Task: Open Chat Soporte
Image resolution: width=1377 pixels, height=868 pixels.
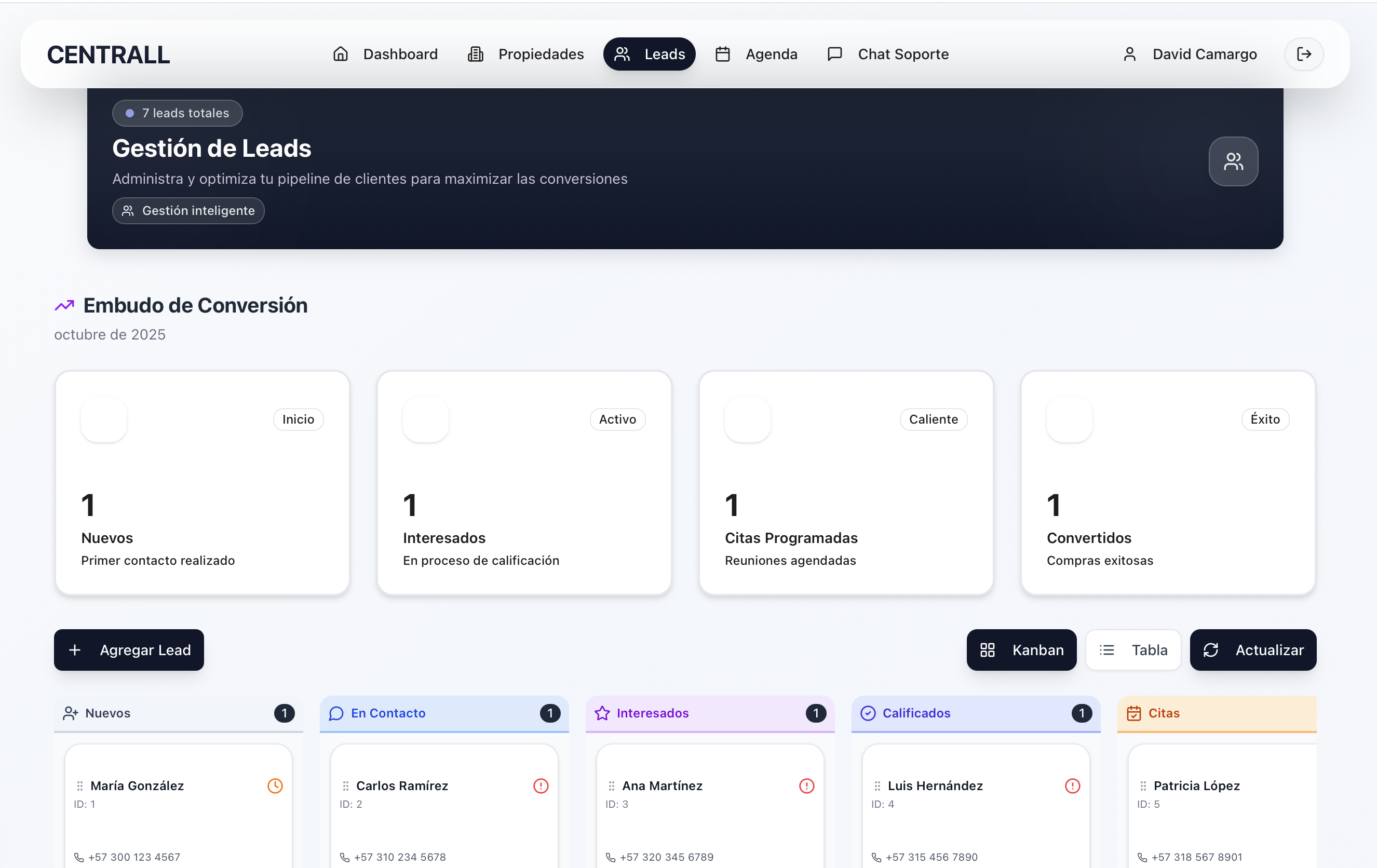Action: [x=887, y=55]
